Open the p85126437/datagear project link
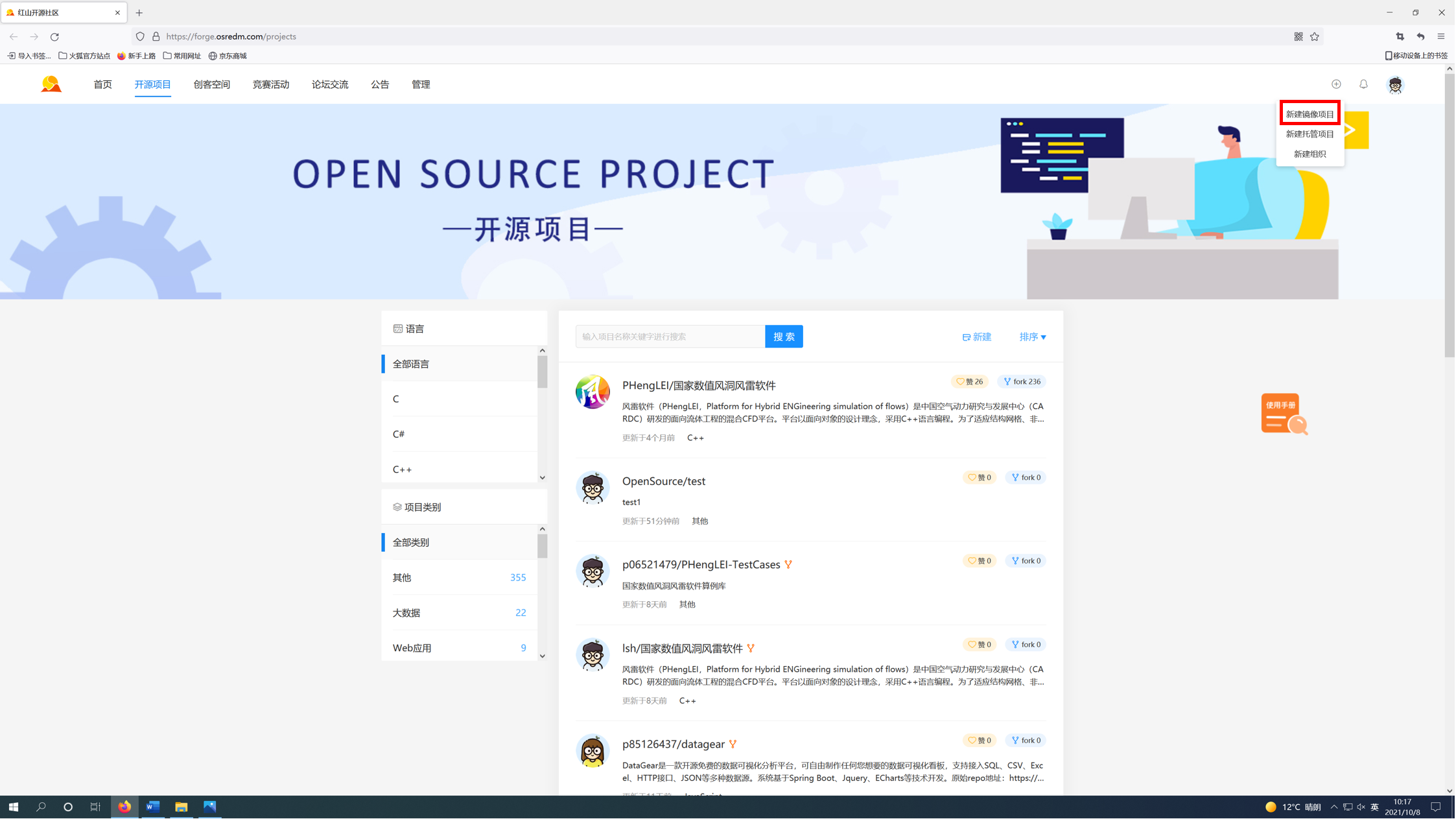Viewport: 1456px width, 819px height. tap(674, 745)
